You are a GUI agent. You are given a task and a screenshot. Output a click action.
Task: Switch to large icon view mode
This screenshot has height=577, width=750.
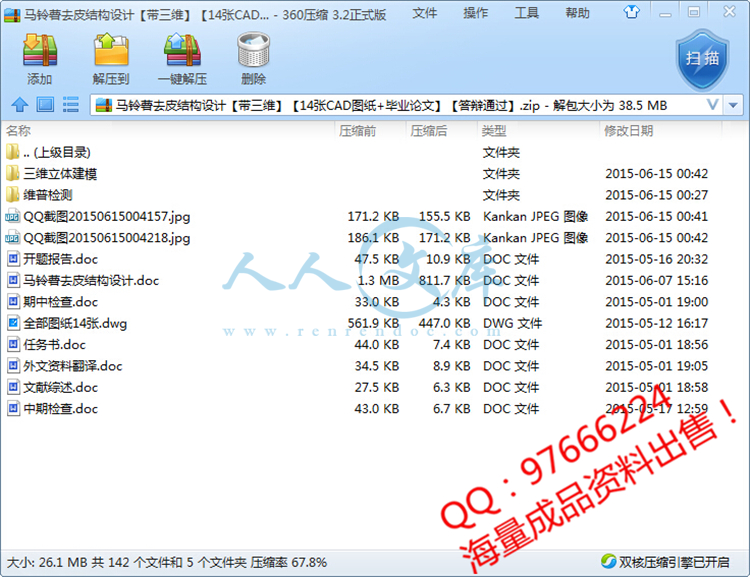click(45, 104)
